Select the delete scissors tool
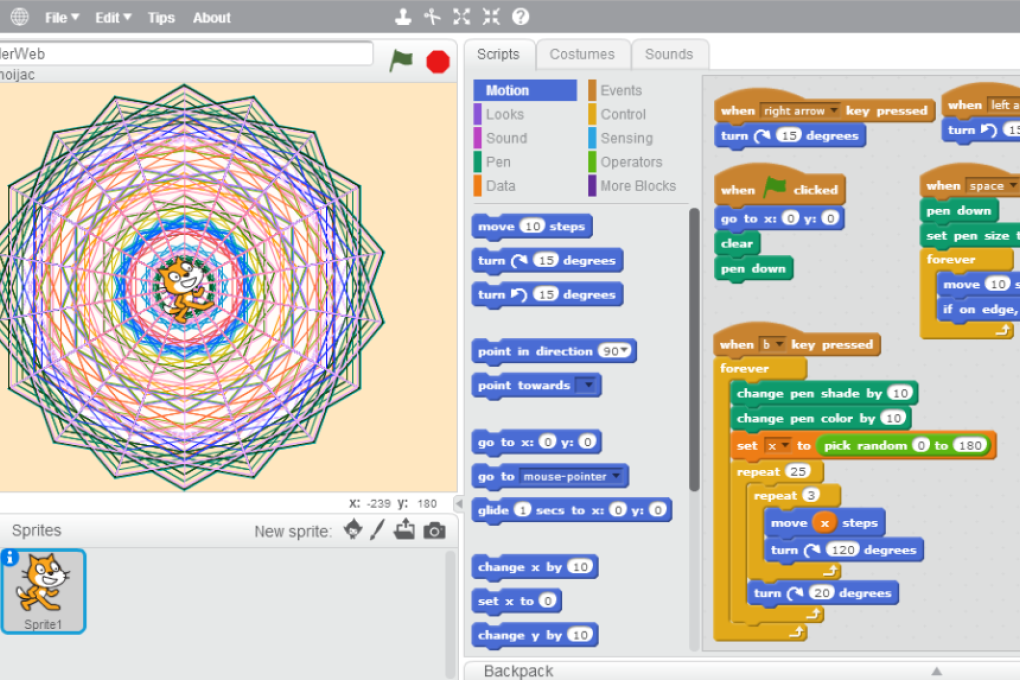1020x680 pixels. coord(431,16)
